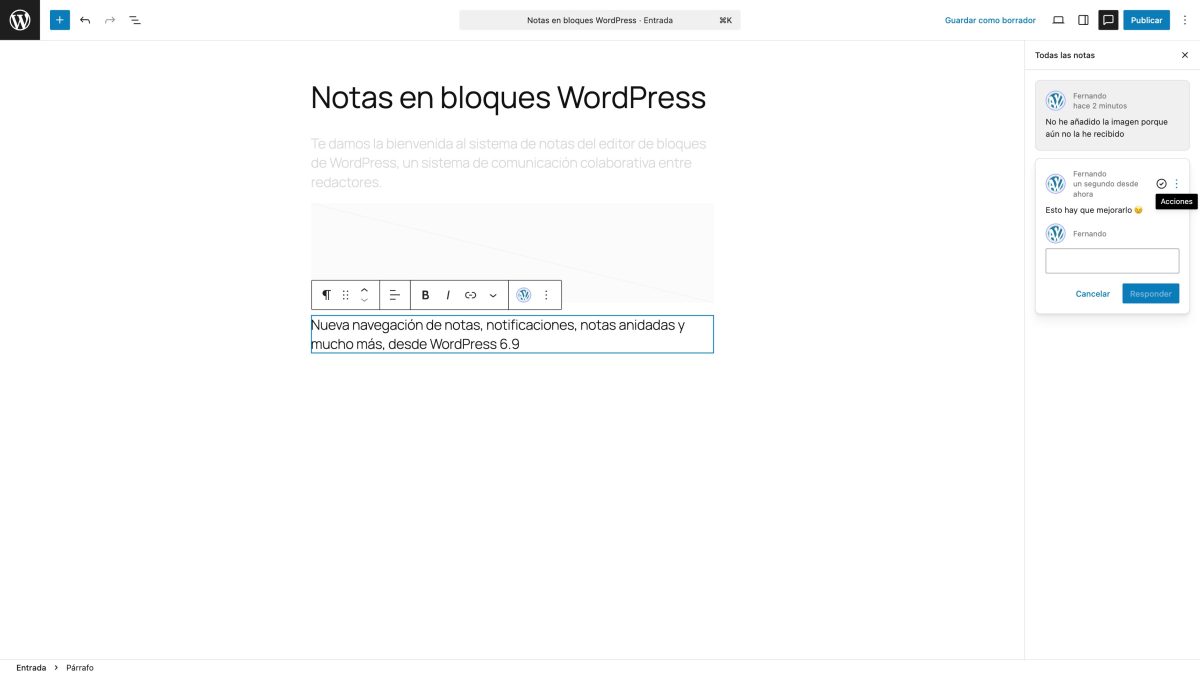The height and width of the screenshot is (675, 1200).
Task: Toggle bold formatting on the paragraph
Action: tap(425, 295)
